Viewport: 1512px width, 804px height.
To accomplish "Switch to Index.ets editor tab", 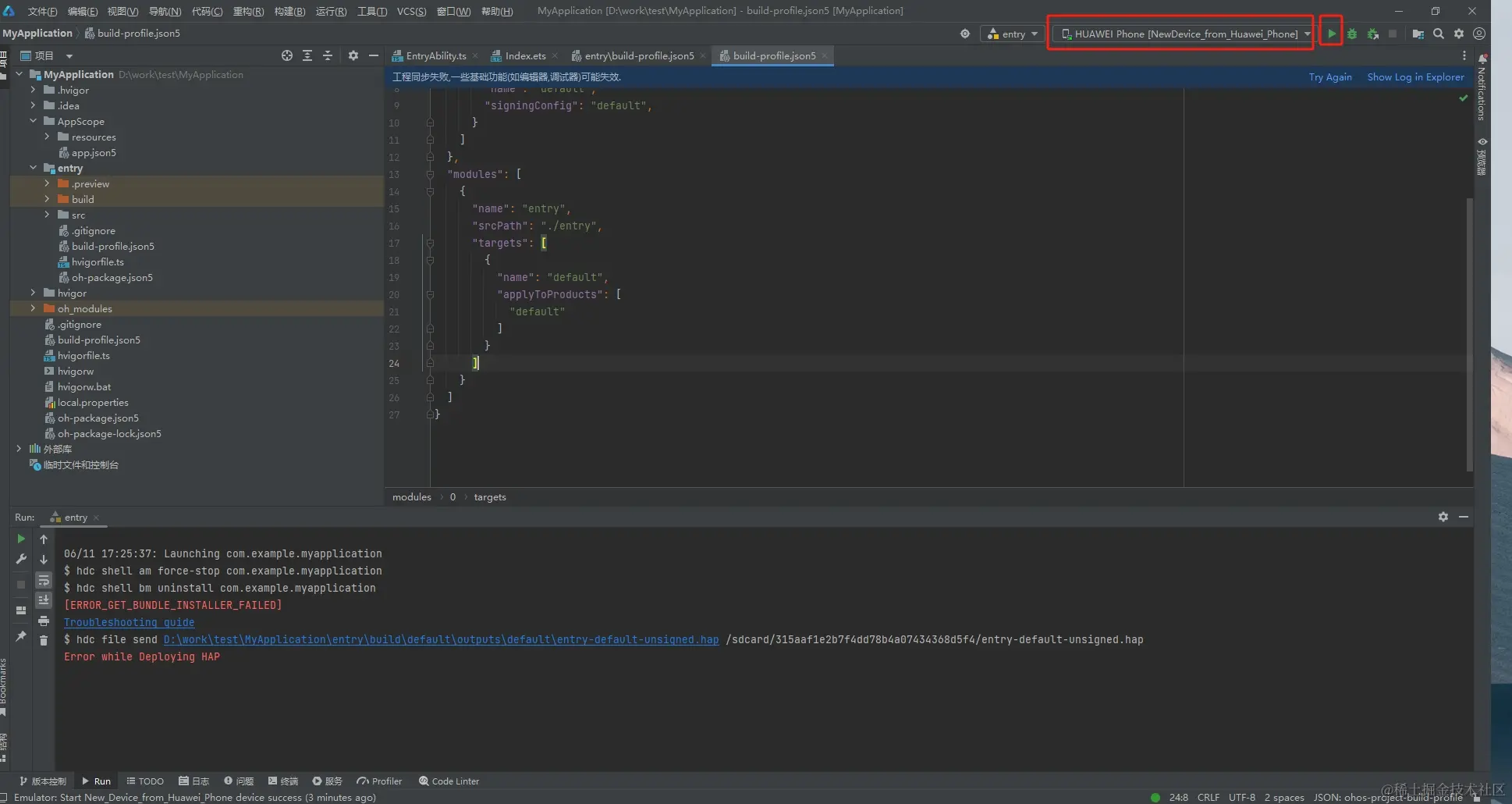I will (x=524, y=55).
